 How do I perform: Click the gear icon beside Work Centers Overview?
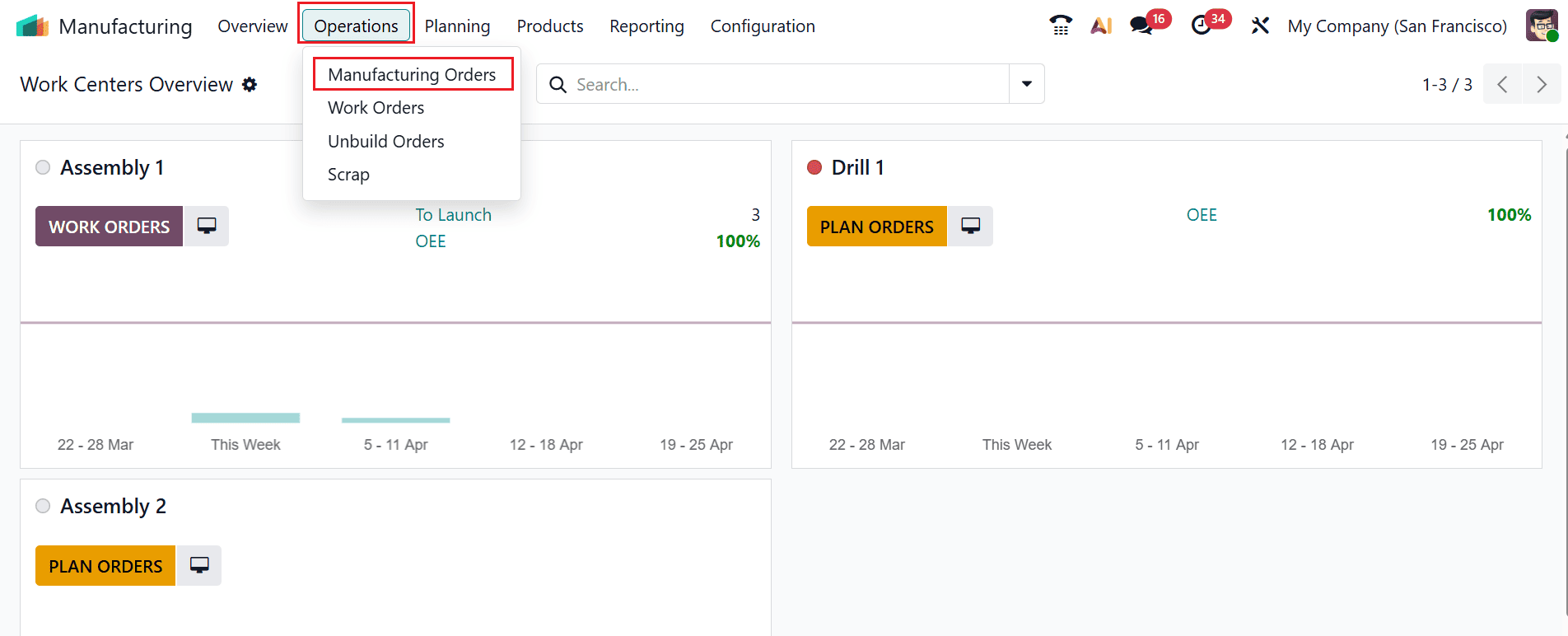tap(250, 84)
